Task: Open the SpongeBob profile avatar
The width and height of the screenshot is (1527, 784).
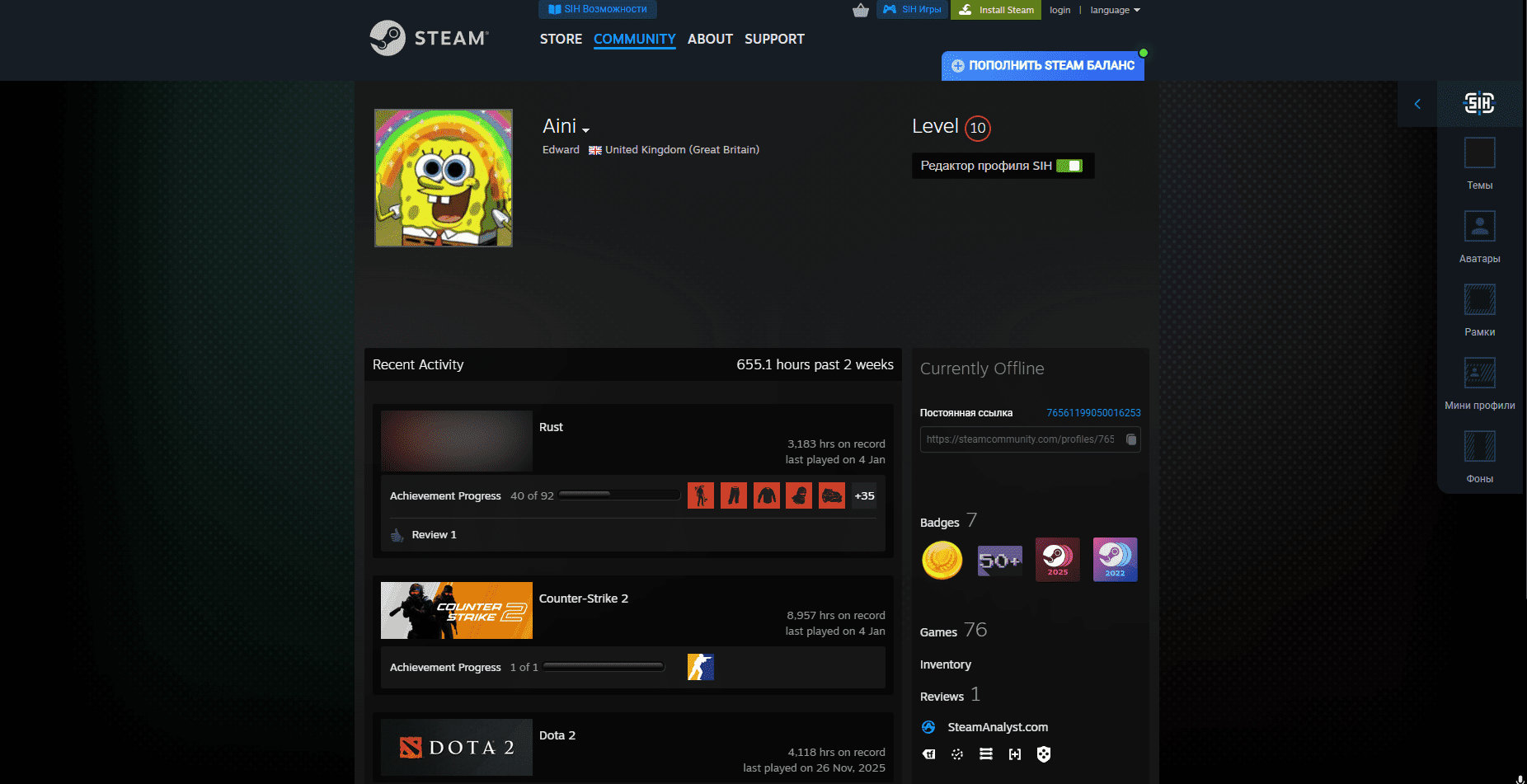Action: [x=443, y=177]
